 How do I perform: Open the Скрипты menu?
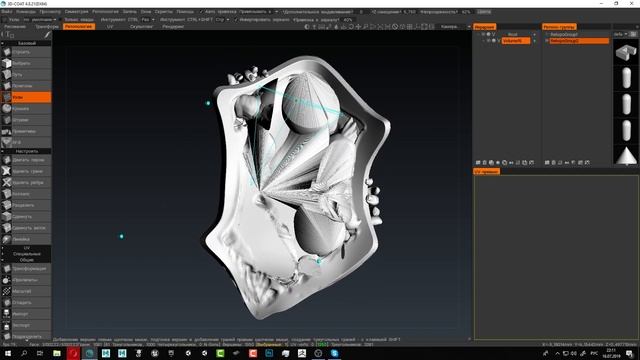(163, 12)
